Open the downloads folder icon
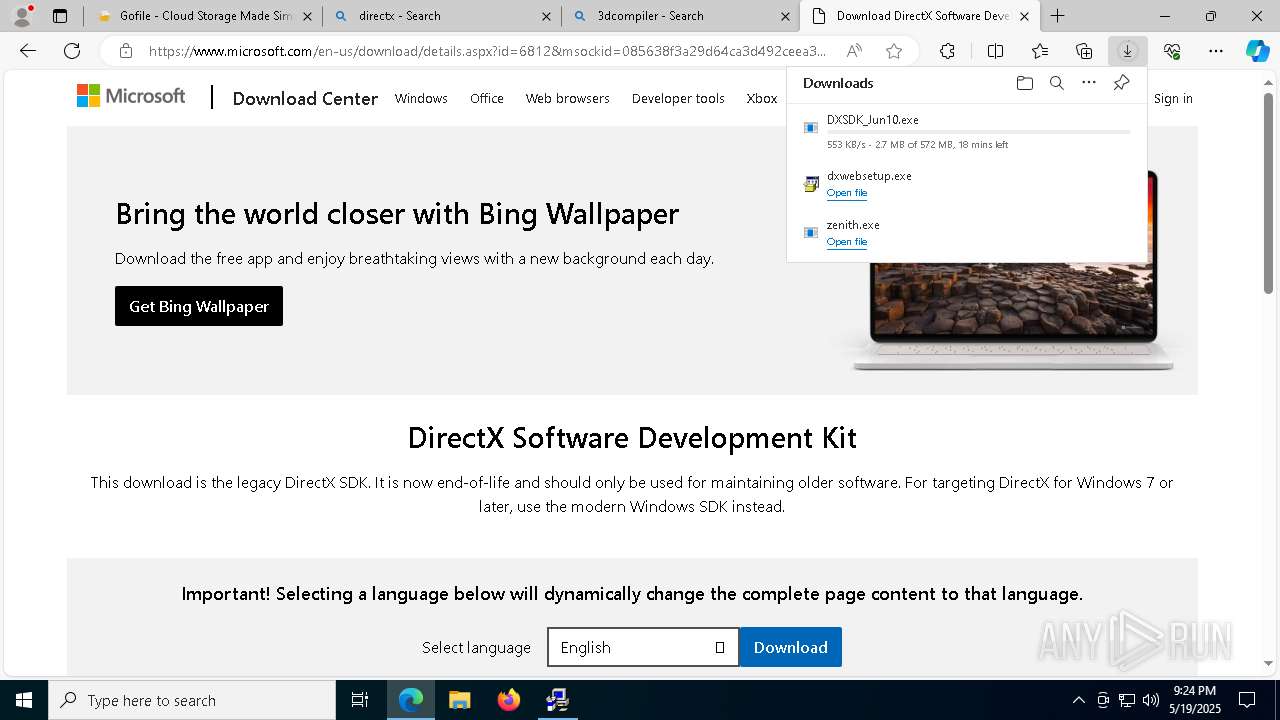Viewport: 1280px width, 720px height. tap(1024, 83)
